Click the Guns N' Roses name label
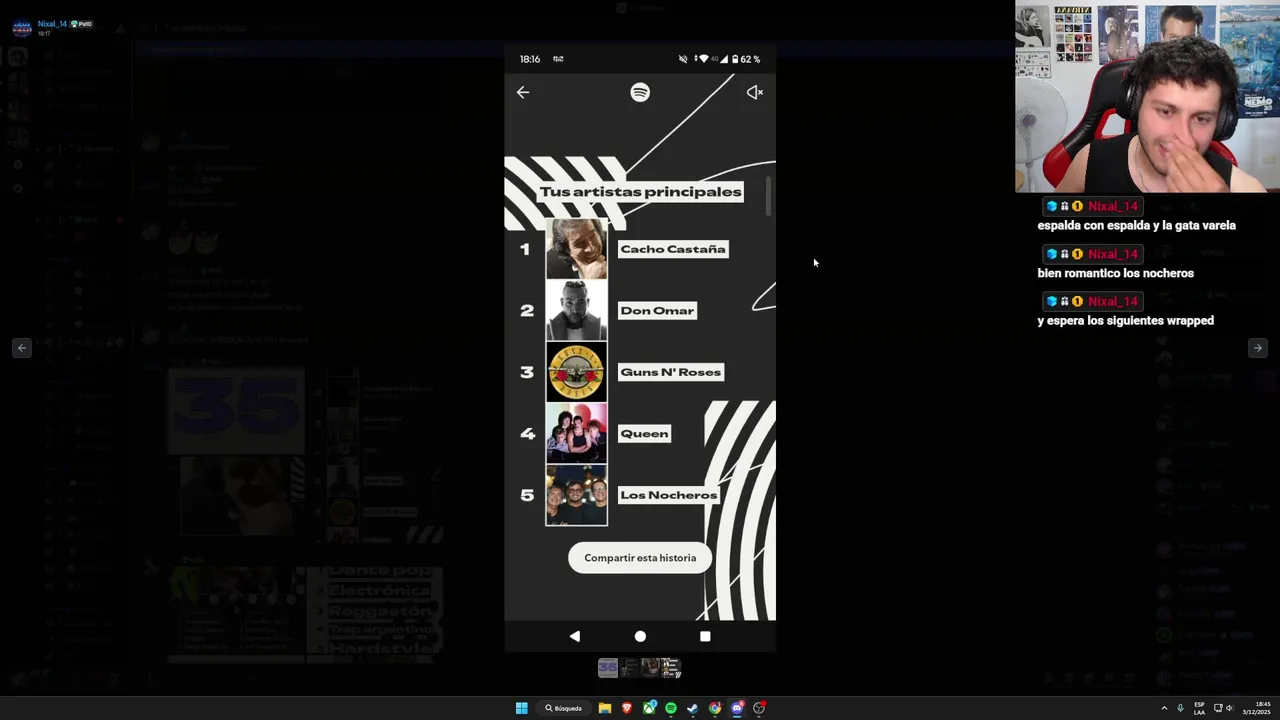The image size is (1280, 720). 670,372
